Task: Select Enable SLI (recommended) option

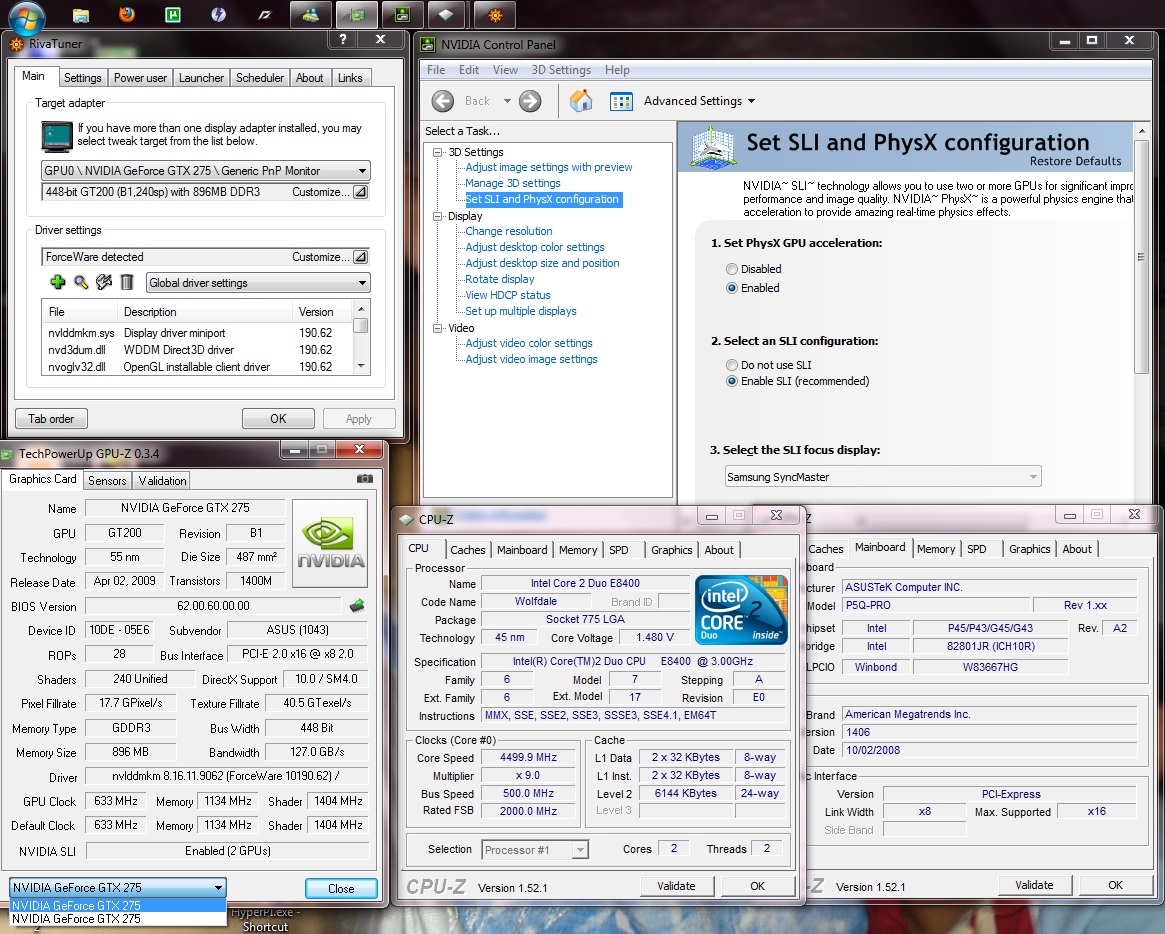Action: pos(732,381)
